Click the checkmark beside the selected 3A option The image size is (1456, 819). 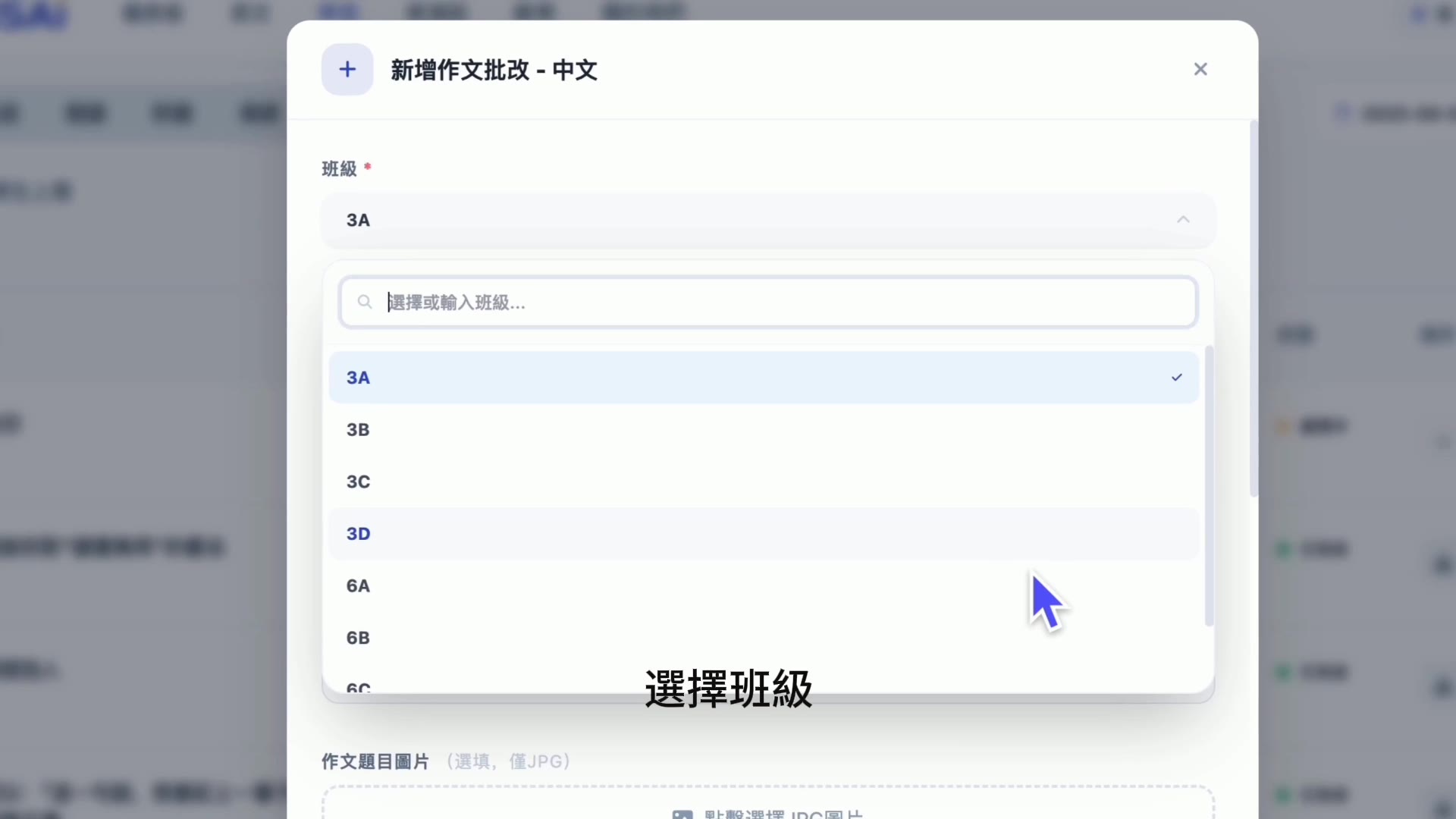coord(1176,377)
